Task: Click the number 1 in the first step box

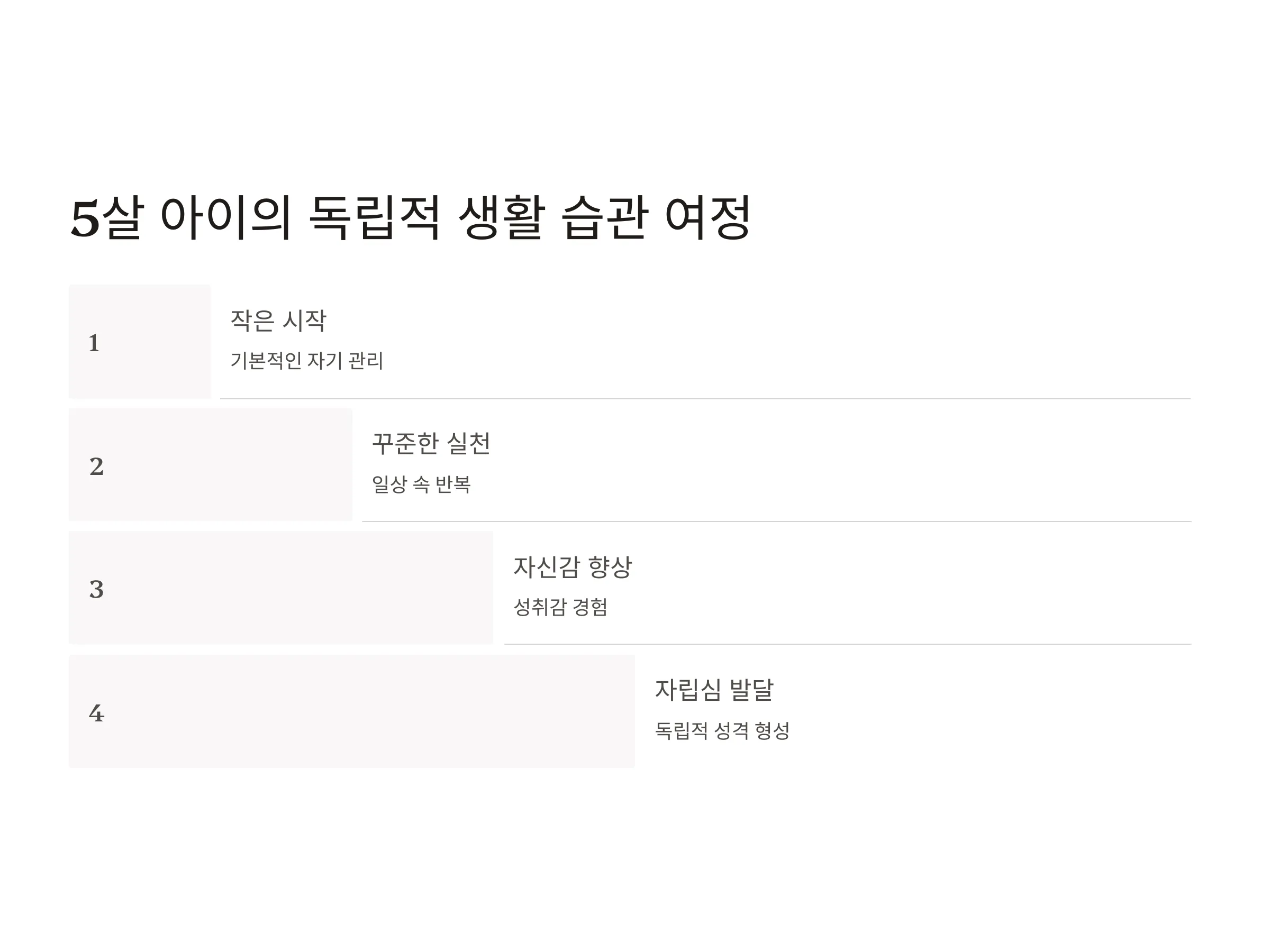Action: coord(94,343)
